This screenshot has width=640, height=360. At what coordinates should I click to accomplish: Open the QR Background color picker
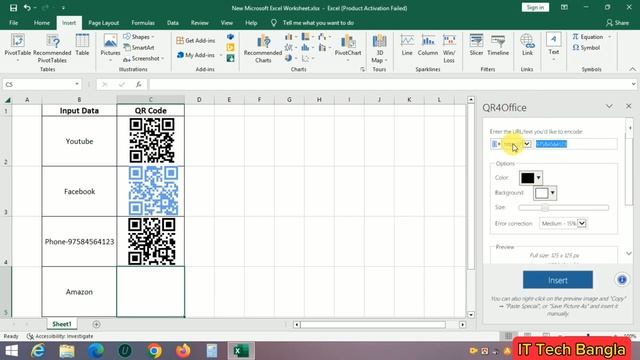click(x=545, y=193)
